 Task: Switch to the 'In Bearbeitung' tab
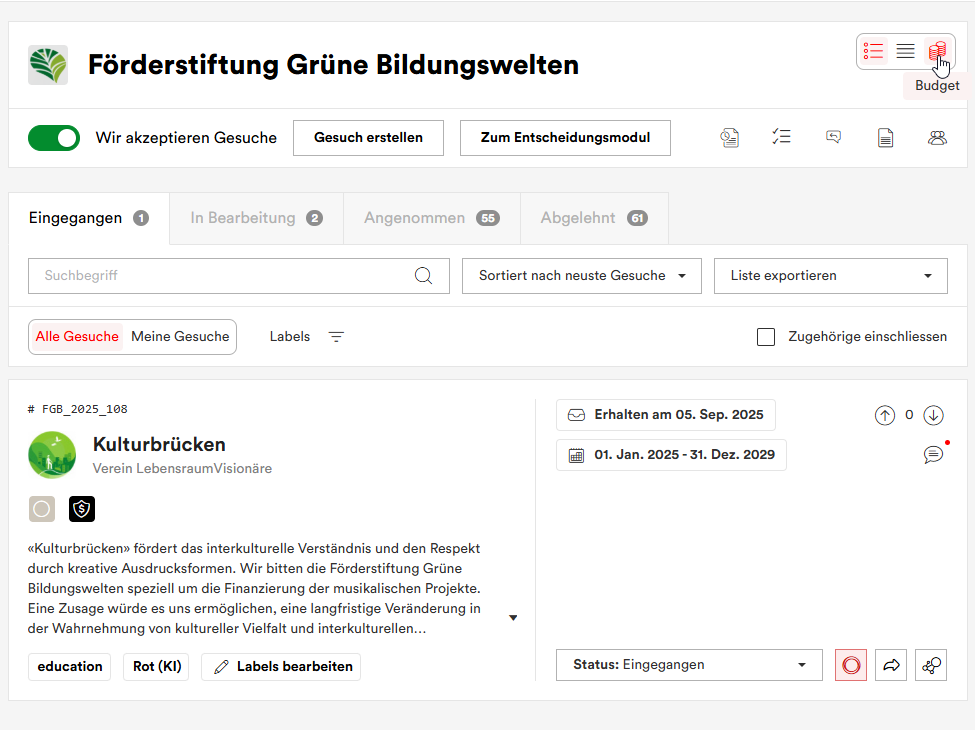[256, 218]
